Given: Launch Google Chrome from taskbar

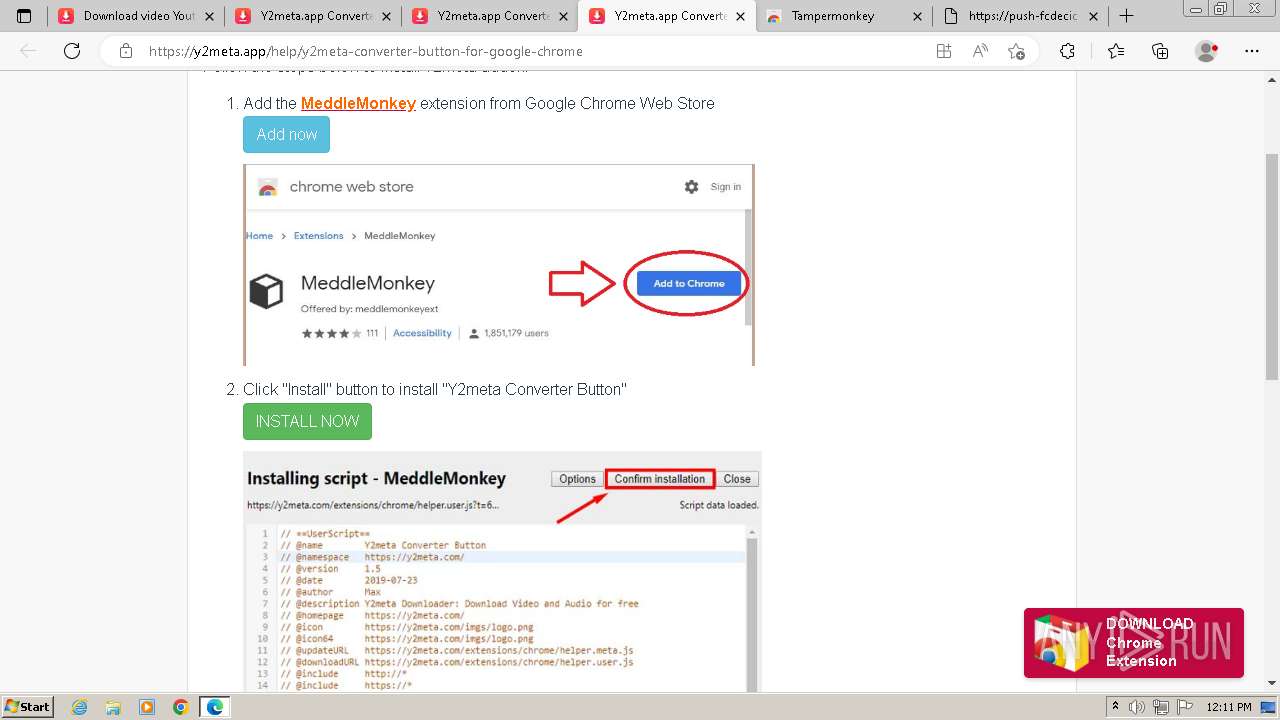Looking at the screenshot, I should [180, 707].
